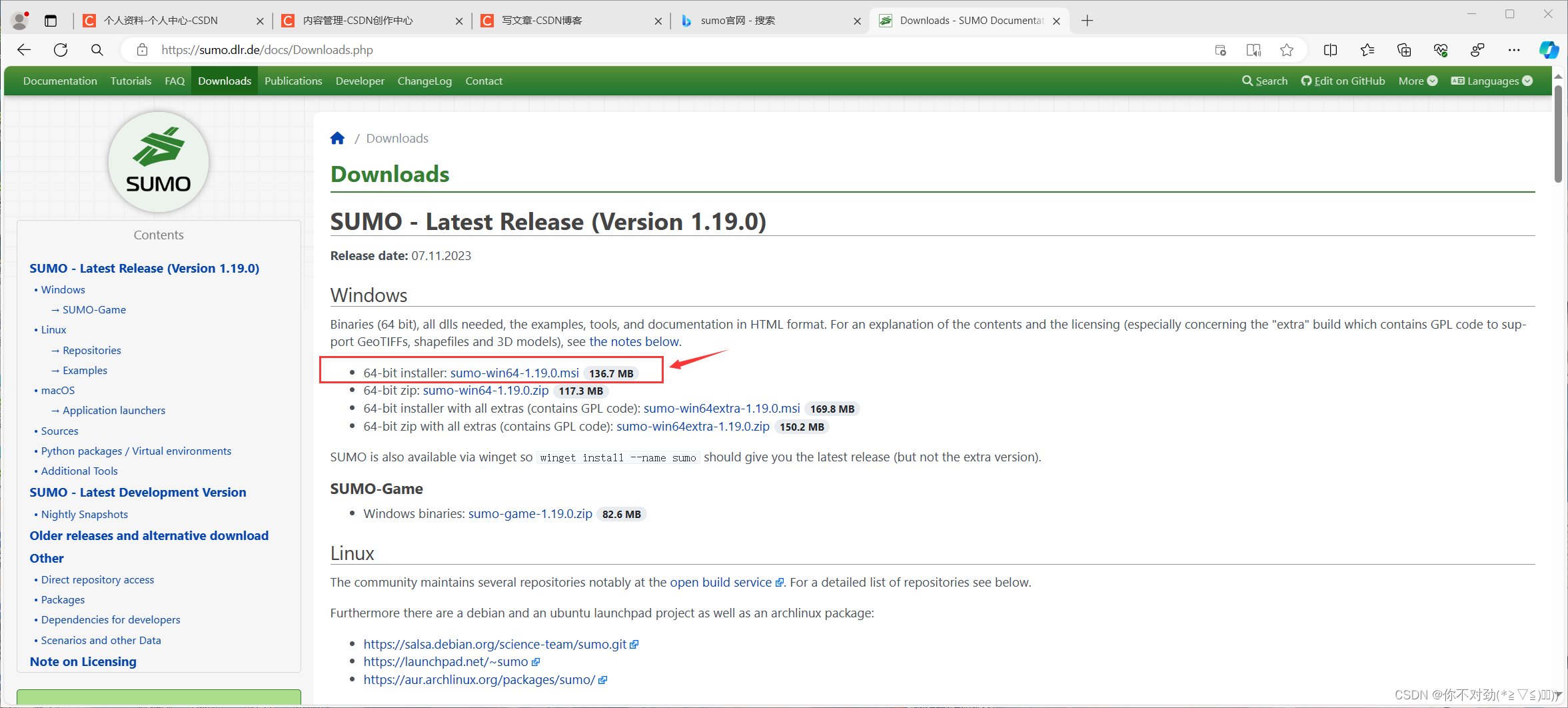Click the page vertical scrollbar

click(x=1558, y=133)
